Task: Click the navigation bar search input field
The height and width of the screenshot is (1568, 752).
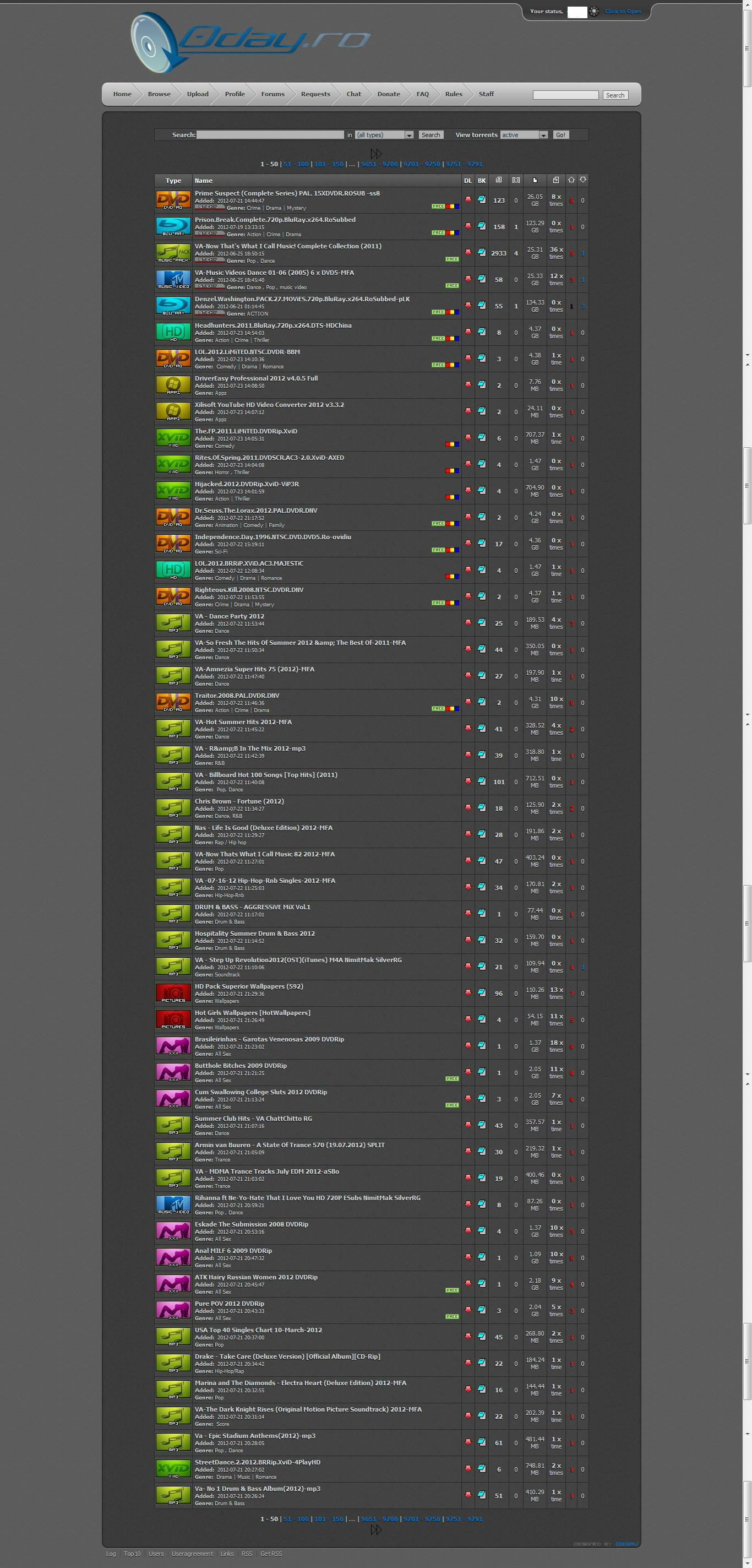Action: click(566, 95)
